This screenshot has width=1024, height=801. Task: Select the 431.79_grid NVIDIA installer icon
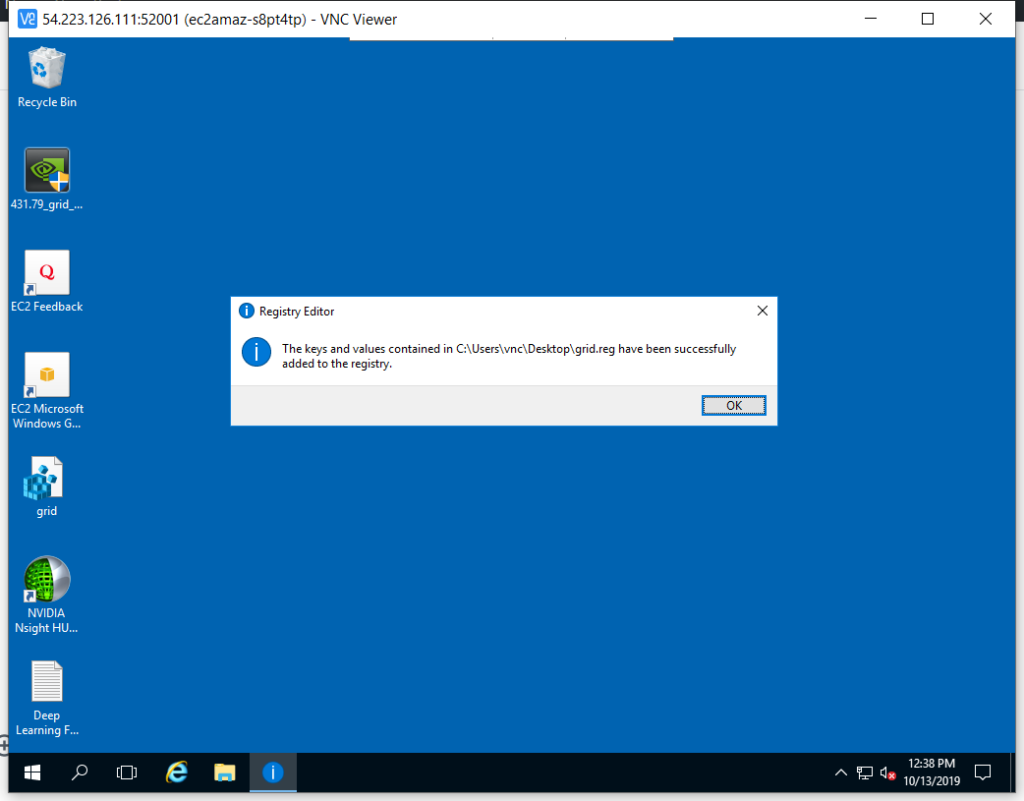[47, 172]
